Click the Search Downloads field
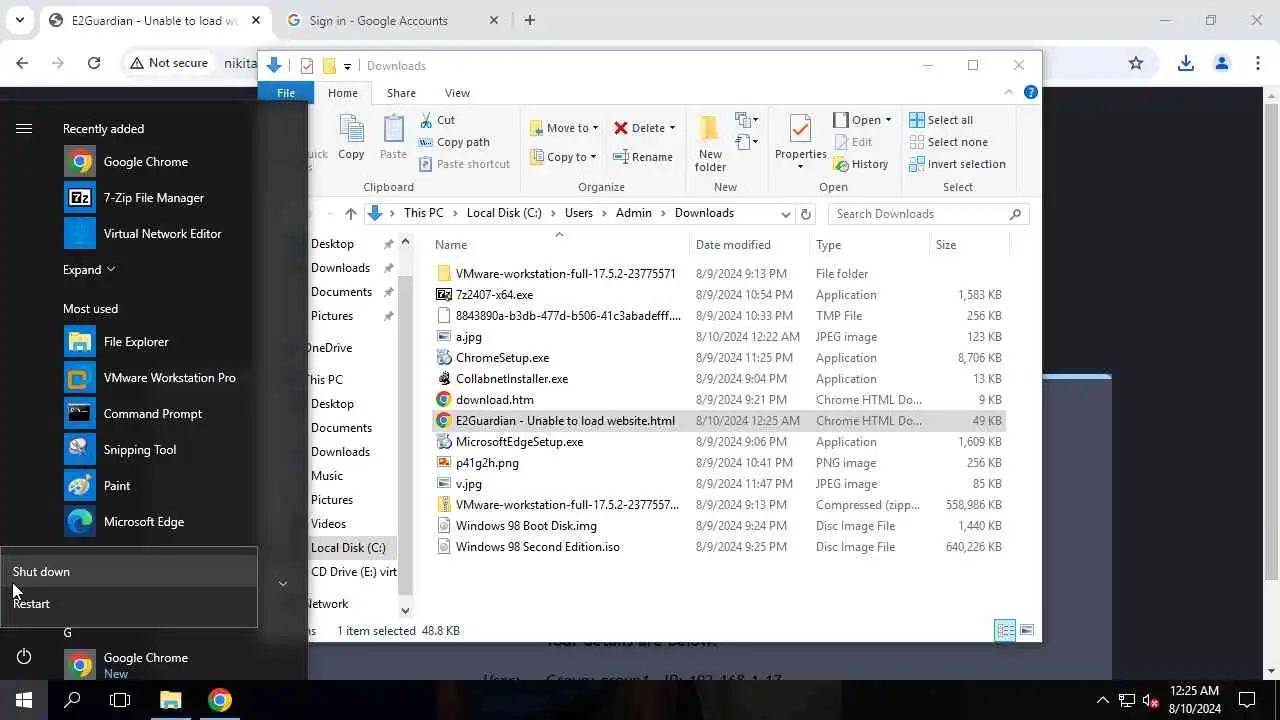Viewport: 1280px width, 720px height. coord(928,214)
